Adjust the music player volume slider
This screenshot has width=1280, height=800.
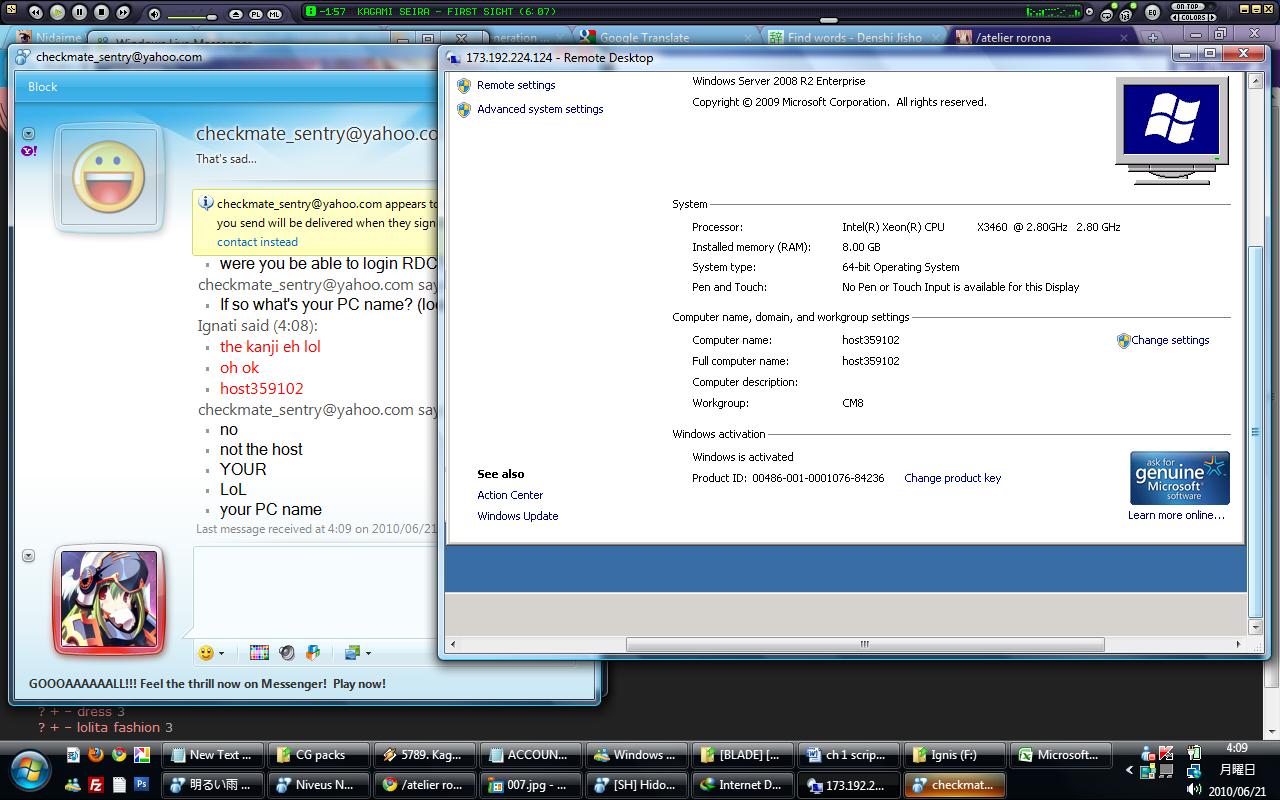coord(192,15)
